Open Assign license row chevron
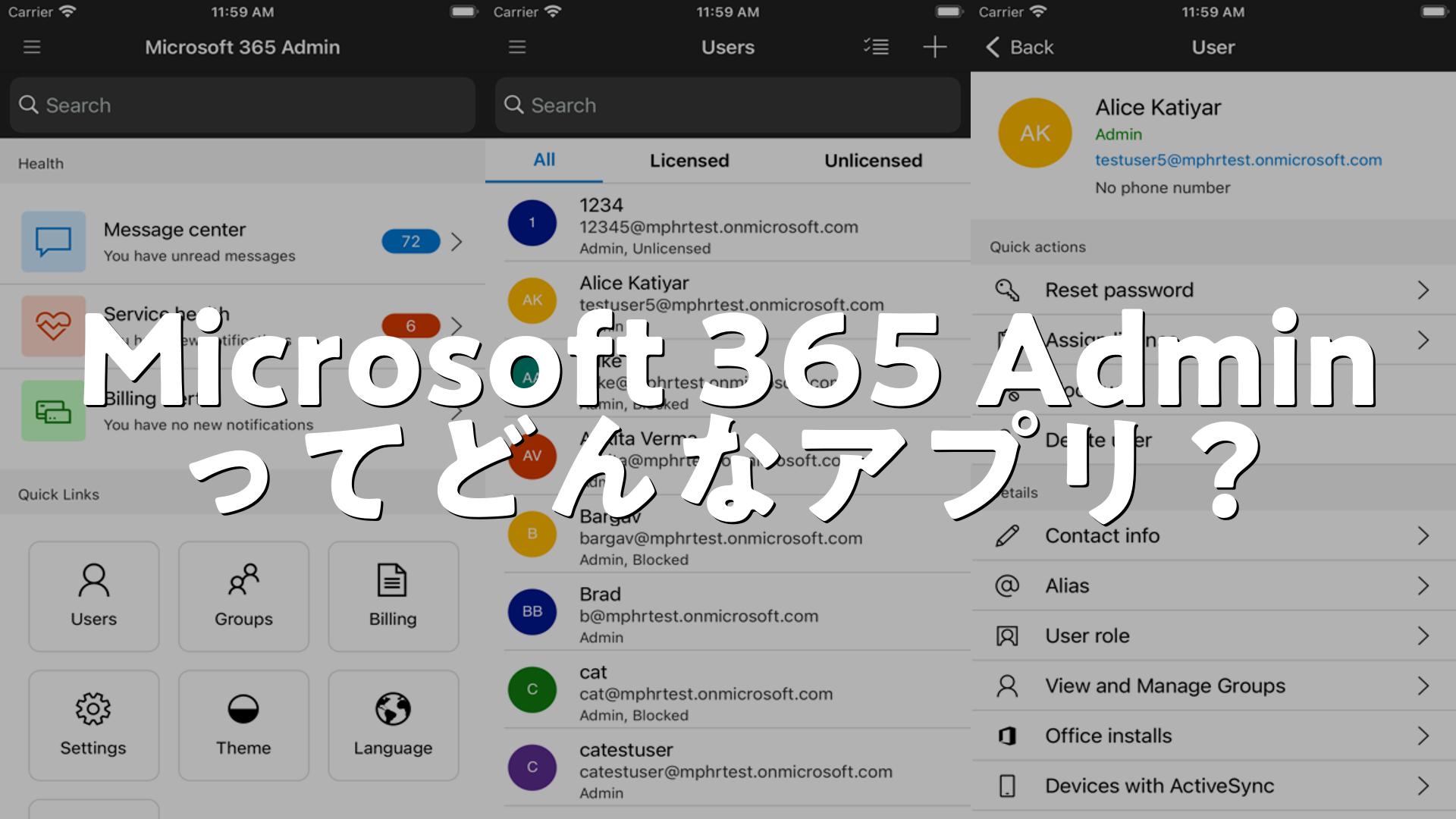Viewport: 1456px width, 819px height. coord(1423,340)
